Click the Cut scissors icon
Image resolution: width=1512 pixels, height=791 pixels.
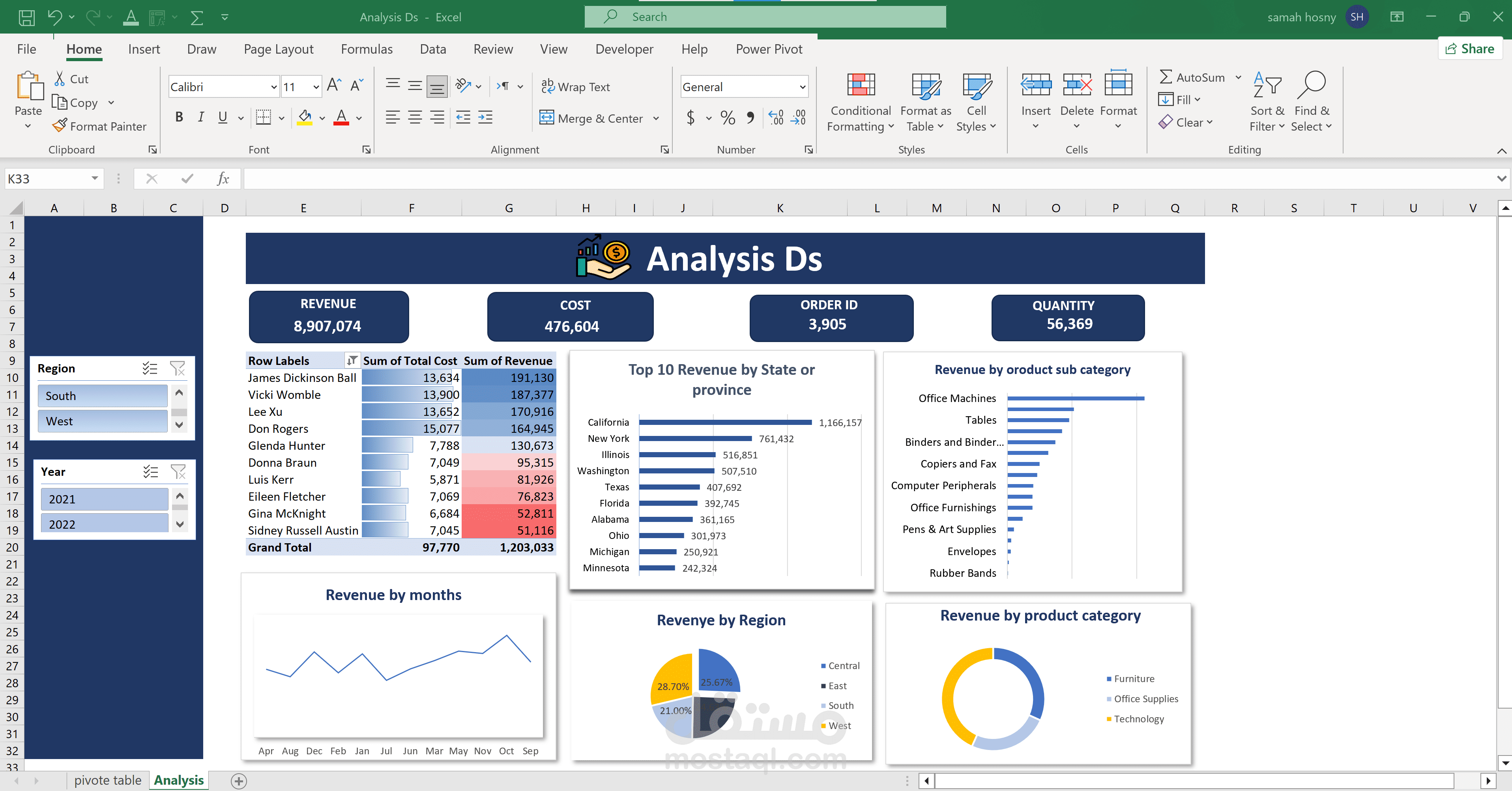(x=60, y=79)
